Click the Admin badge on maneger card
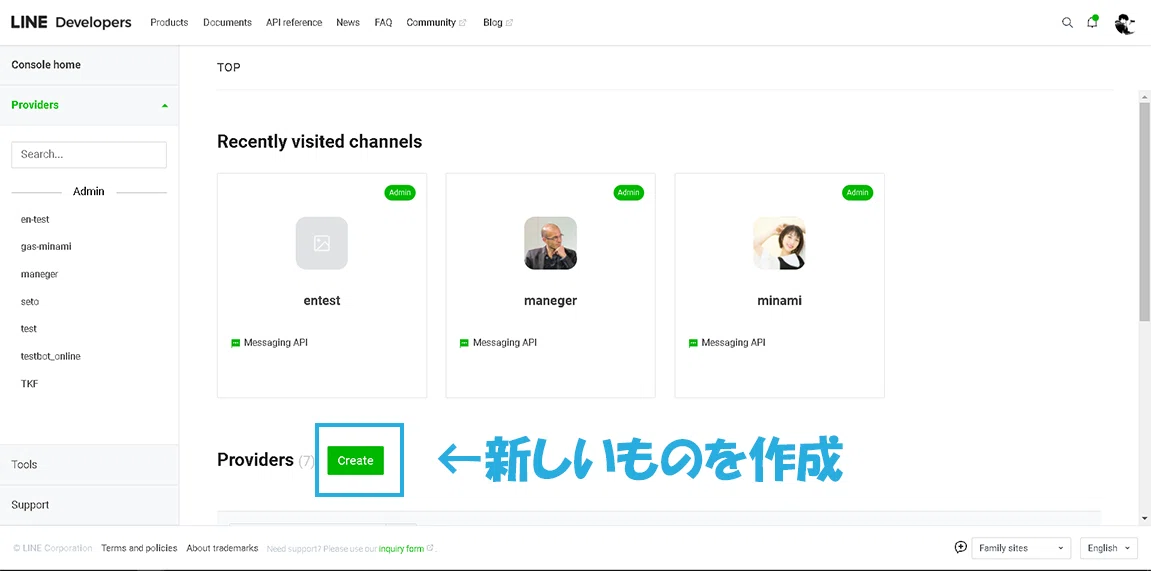 click(628, 192)
